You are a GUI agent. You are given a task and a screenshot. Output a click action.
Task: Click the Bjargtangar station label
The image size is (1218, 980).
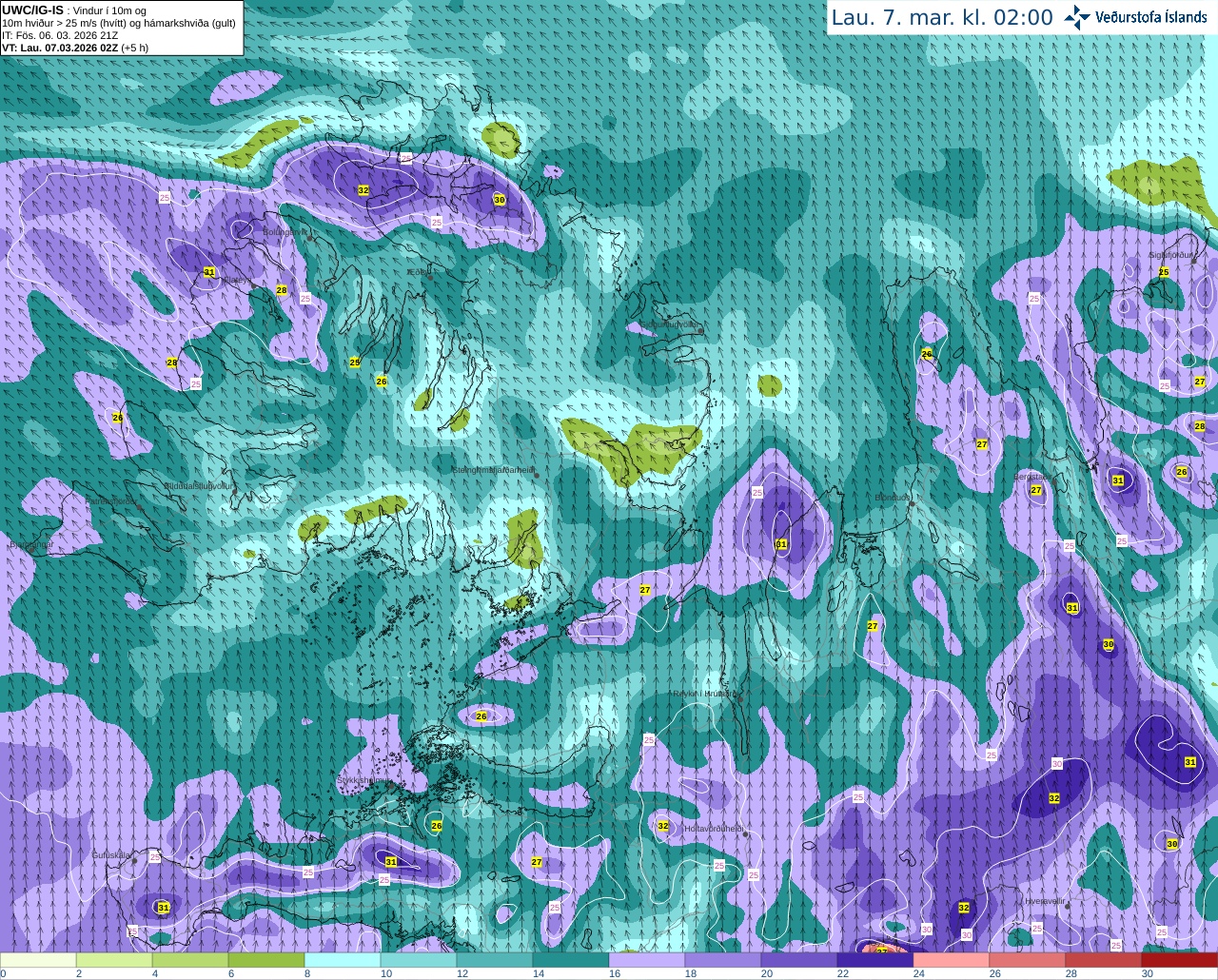click(x=30, y=544)
